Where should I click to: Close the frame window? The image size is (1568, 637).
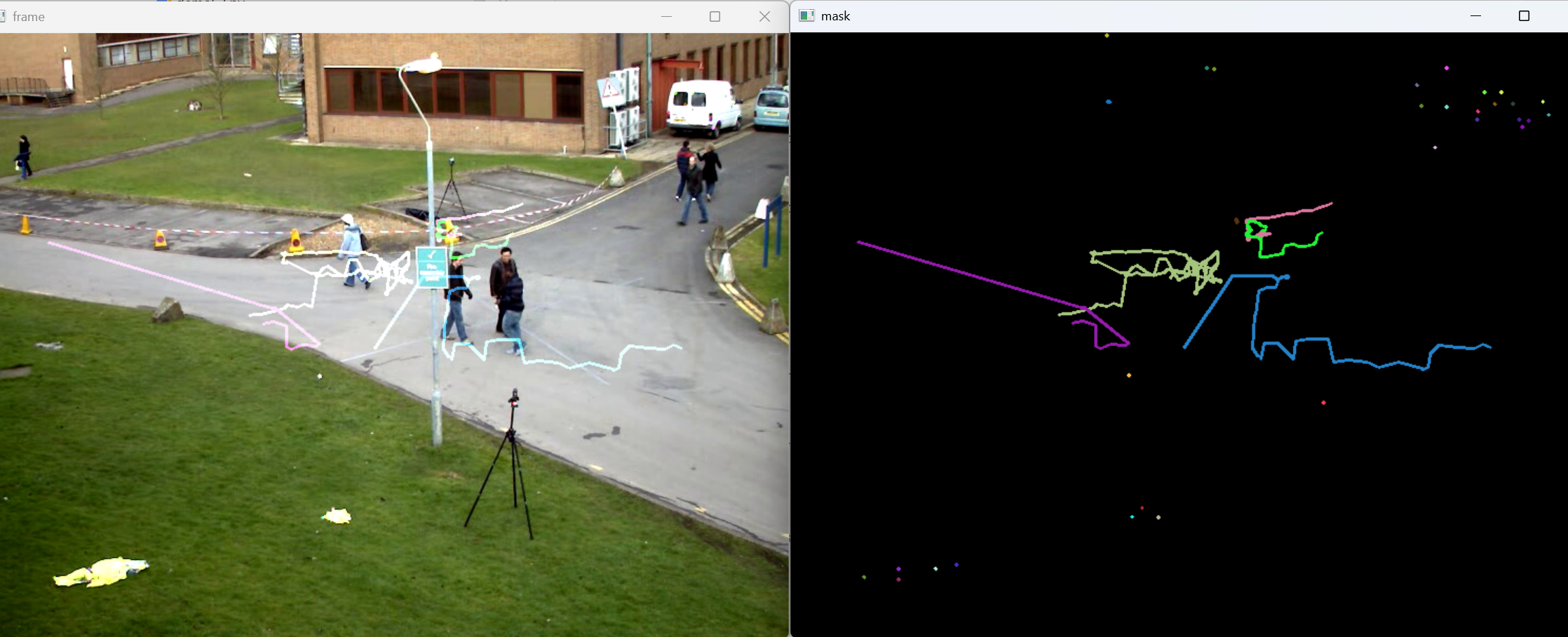(764, 16)
